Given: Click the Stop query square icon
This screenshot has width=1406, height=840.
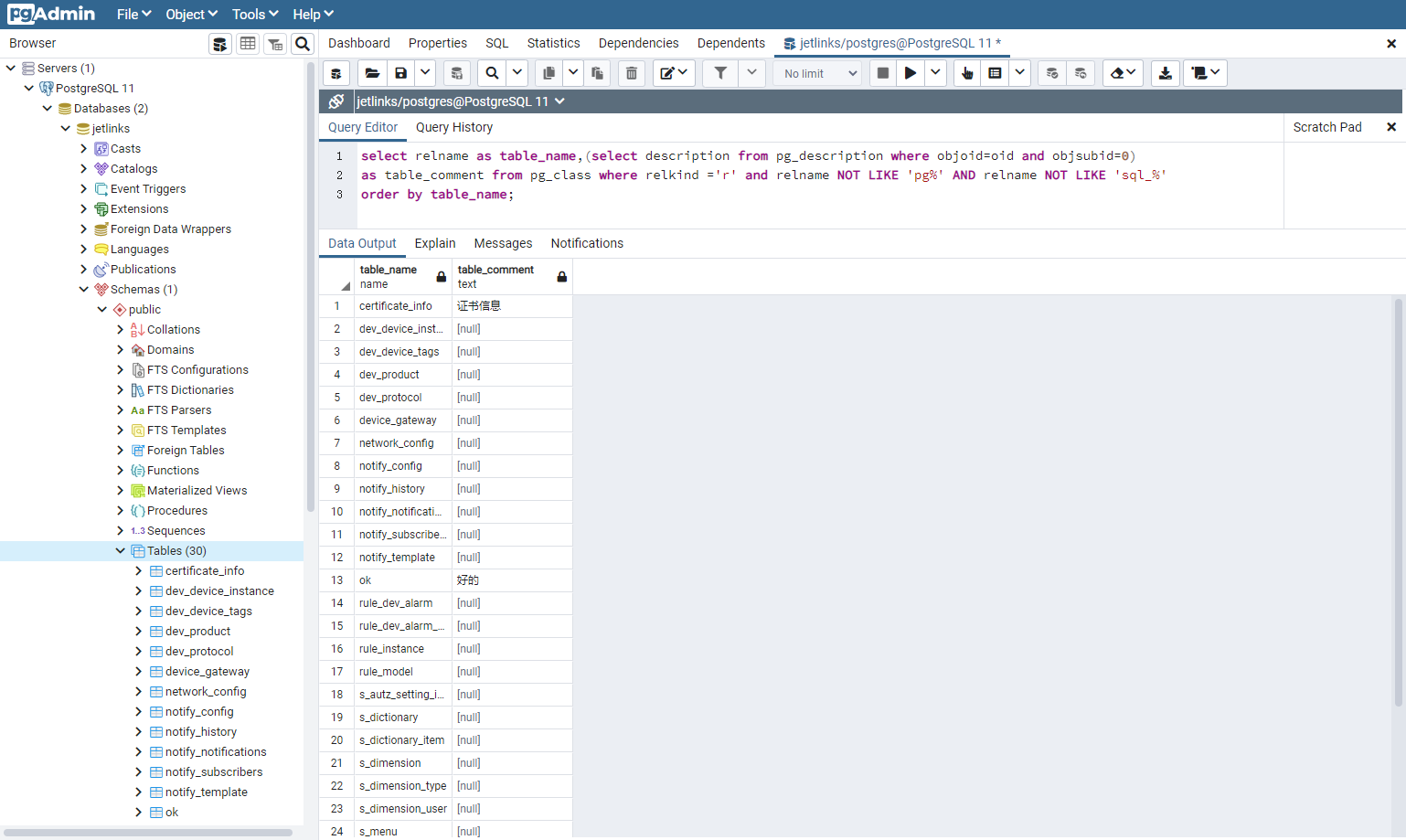Looking at the screenshot, I should (882, 73).
